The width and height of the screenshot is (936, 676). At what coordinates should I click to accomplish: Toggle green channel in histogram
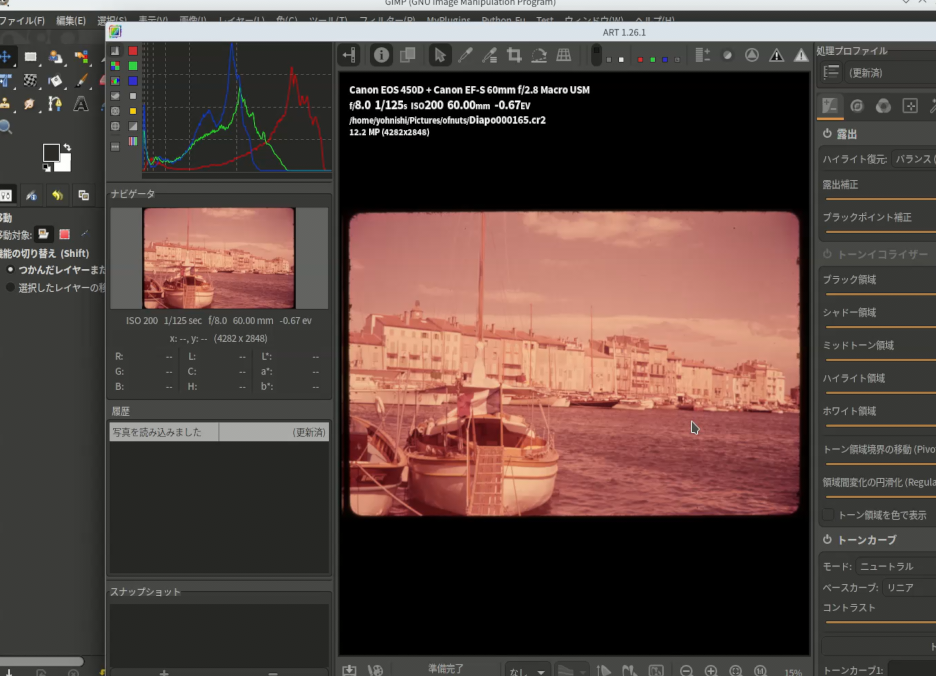[x=132, y=66]
